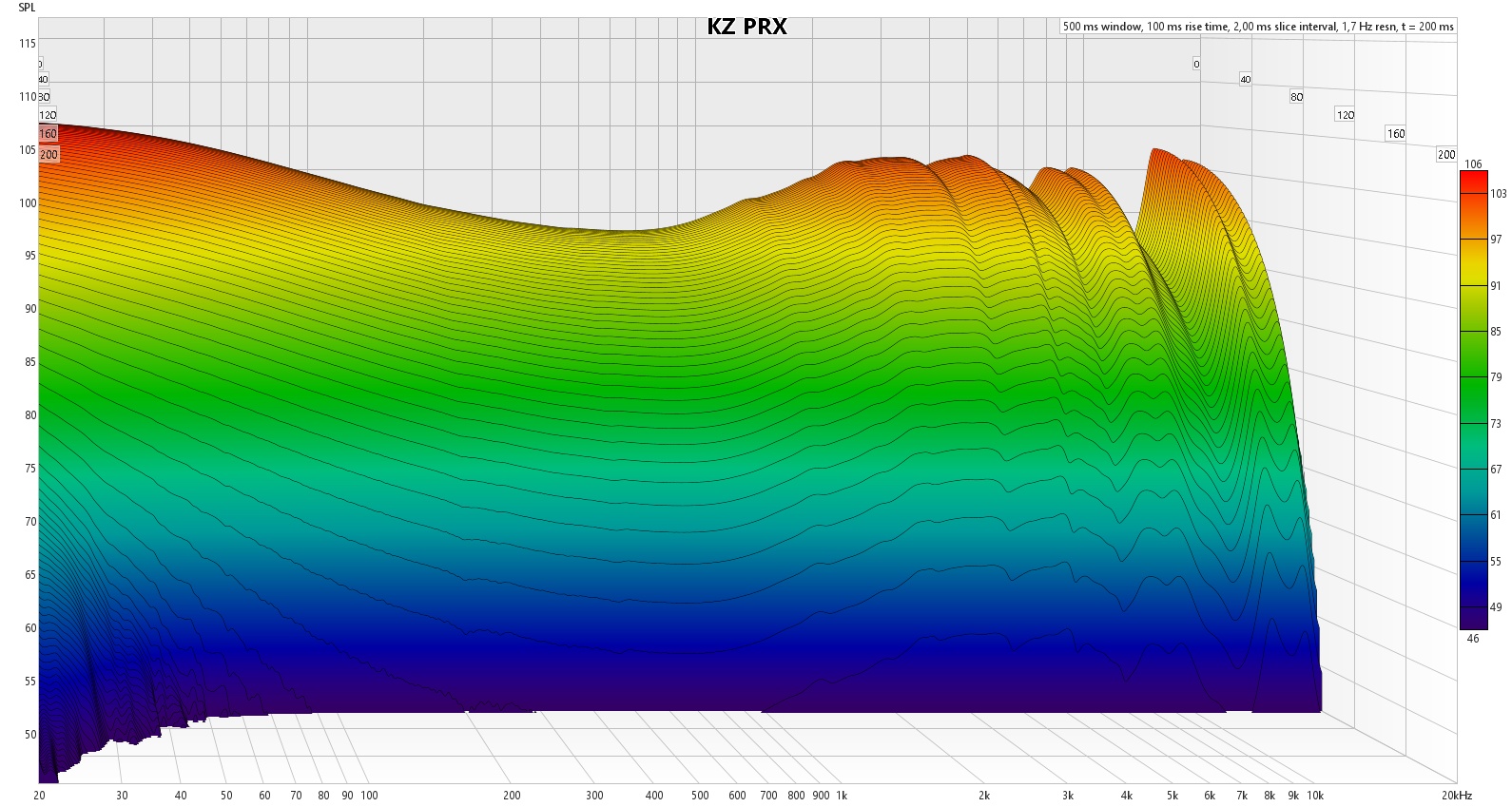The width and height of the screenshot is (1512, 807).
Task: Click the left-side highlighted 160 time marker
Action: pos(48,134)
